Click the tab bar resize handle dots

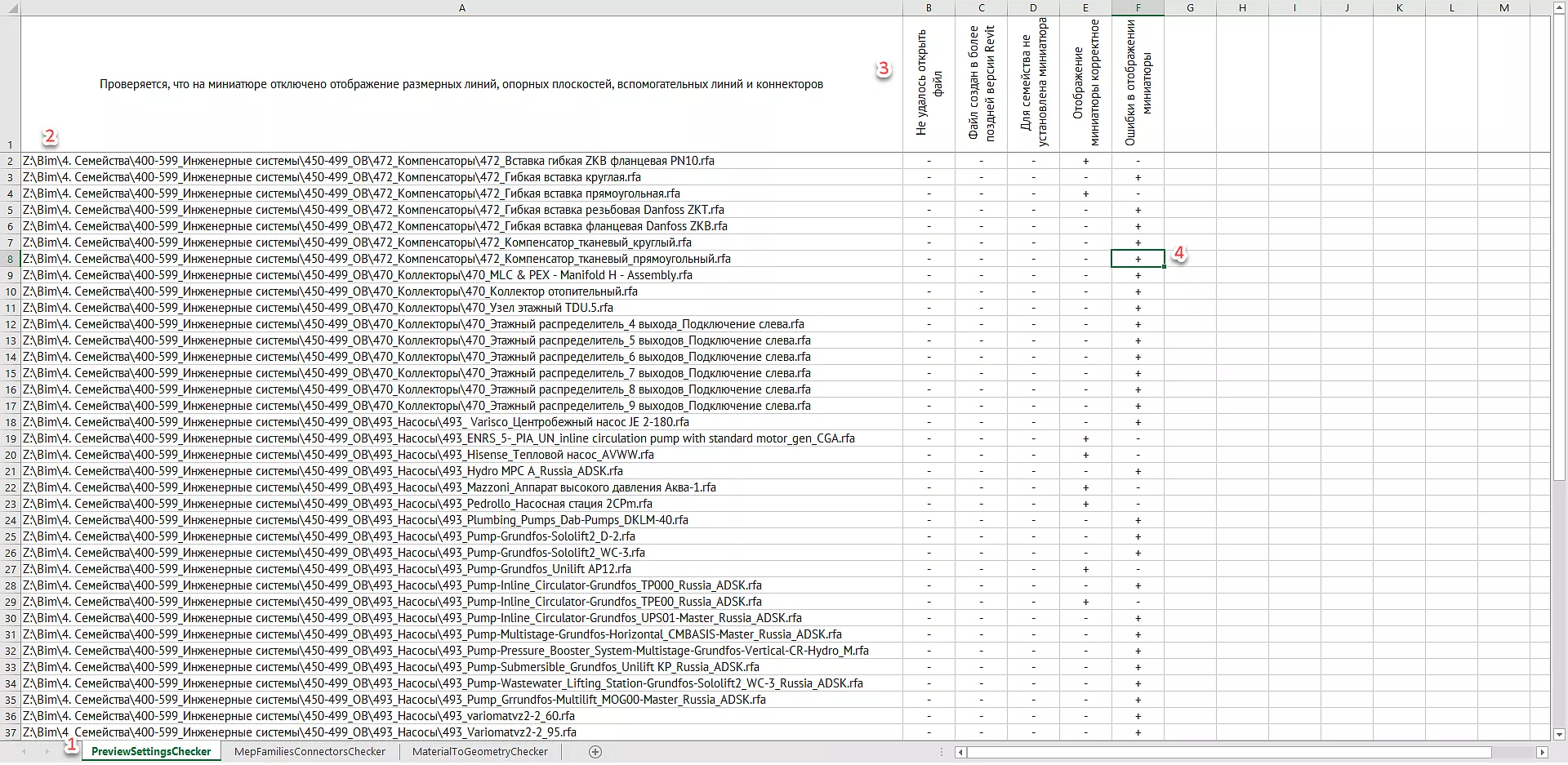(x=942, y=752)
